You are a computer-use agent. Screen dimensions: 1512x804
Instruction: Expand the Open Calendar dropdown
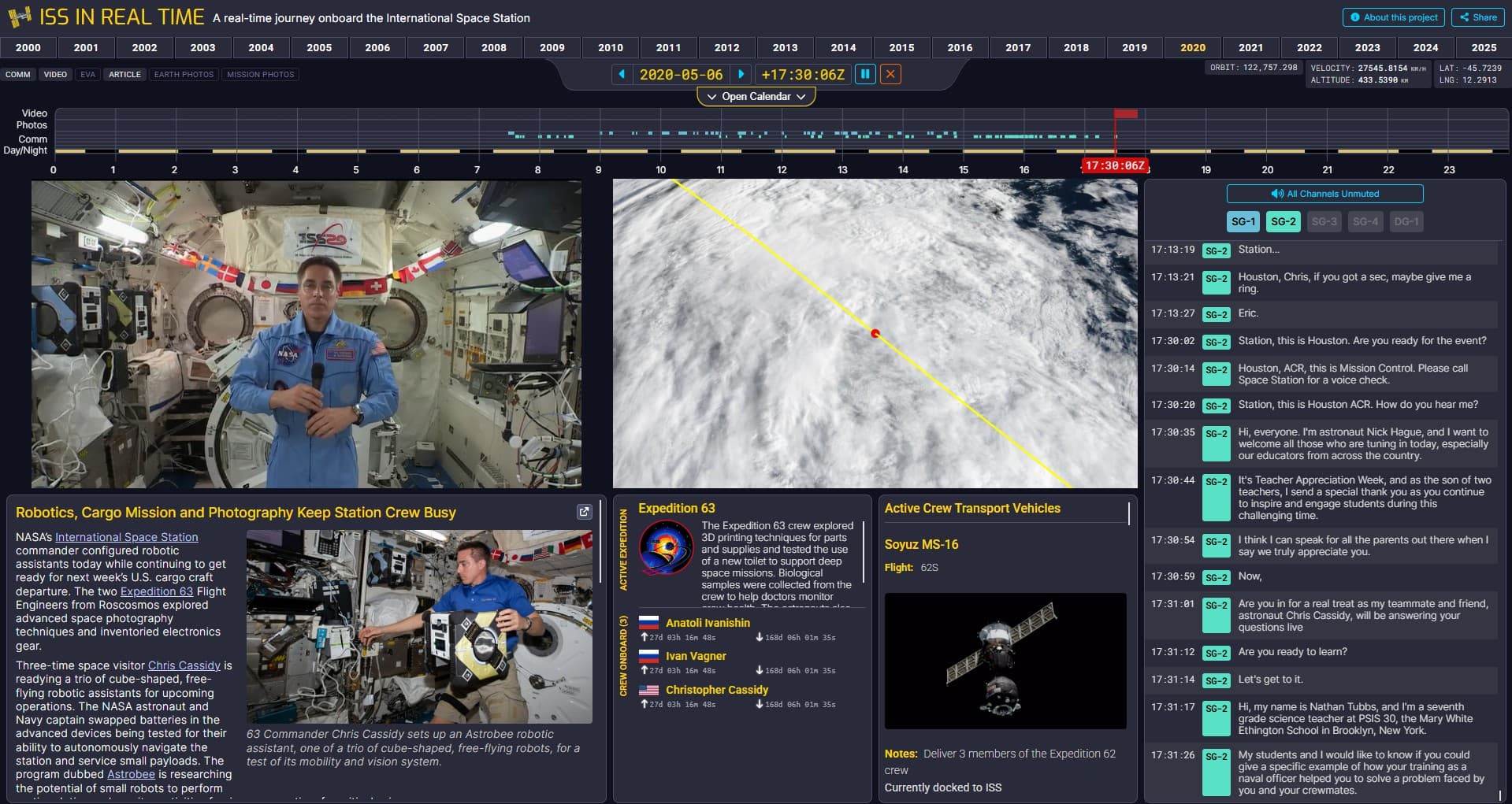[x=756, y=97]
